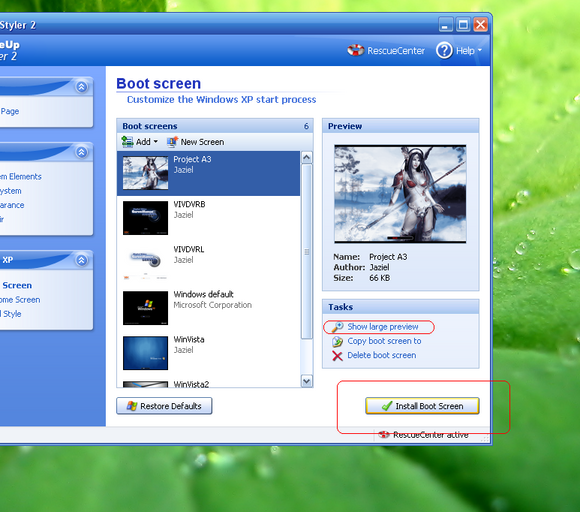Open the Elements sidebar link
This screenshot has width=580, height=512.
21,176
